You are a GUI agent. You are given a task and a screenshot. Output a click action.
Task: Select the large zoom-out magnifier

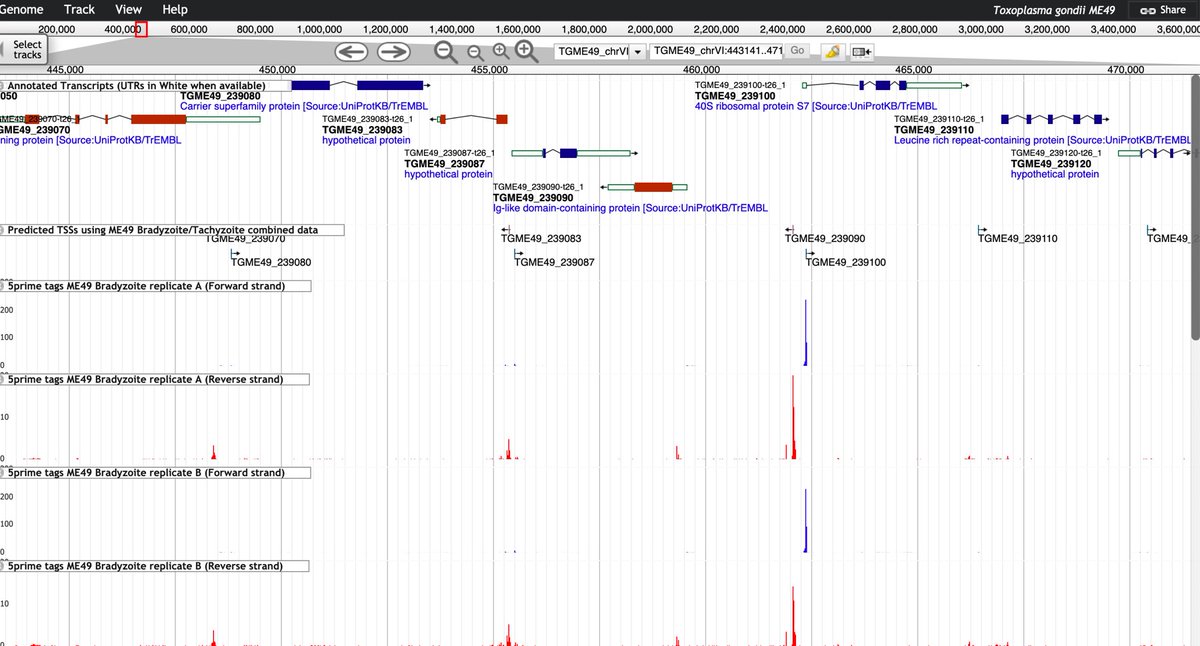point(445,52)
